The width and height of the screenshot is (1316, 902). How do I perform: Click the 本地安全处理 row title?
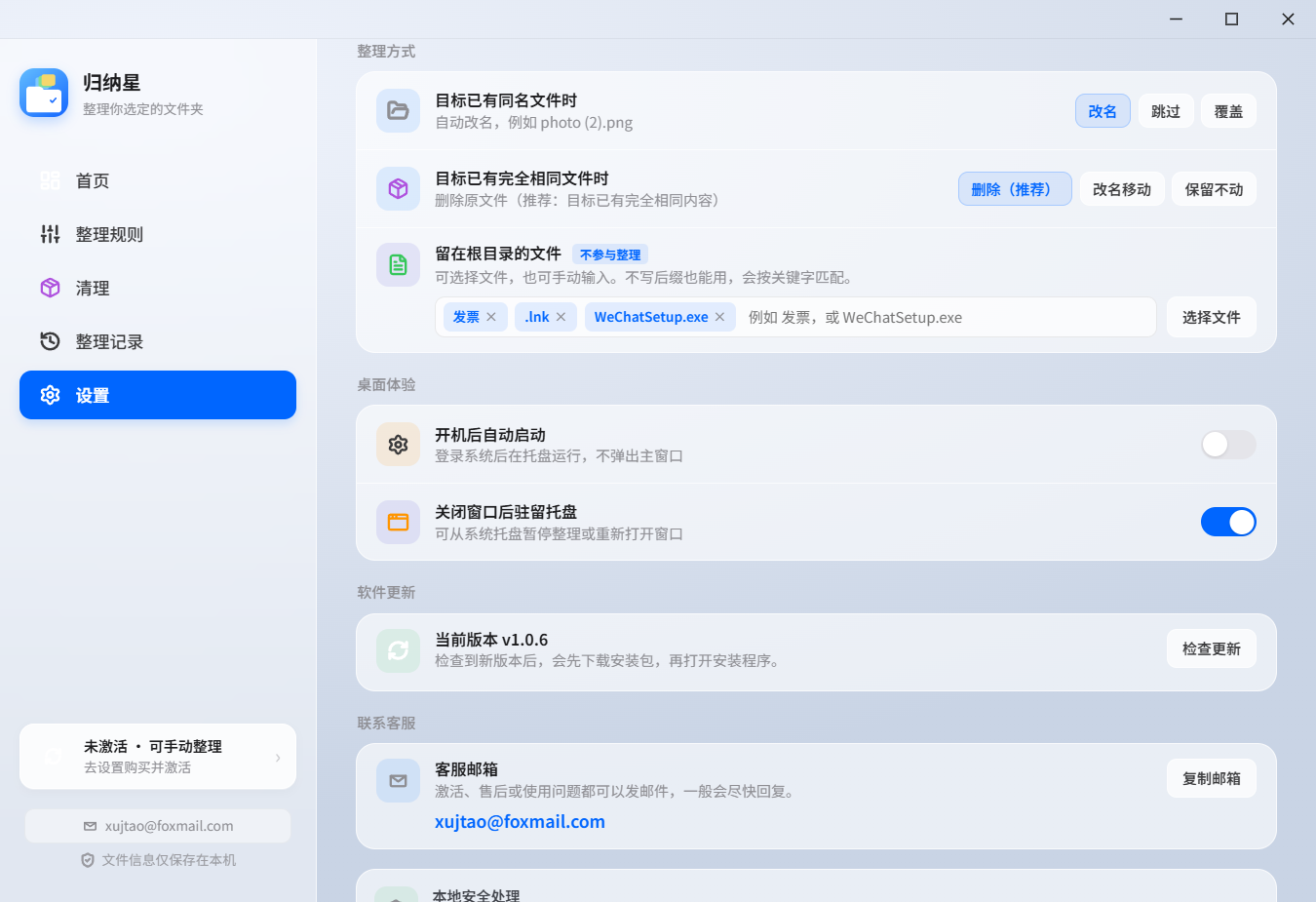coord(476,895)
